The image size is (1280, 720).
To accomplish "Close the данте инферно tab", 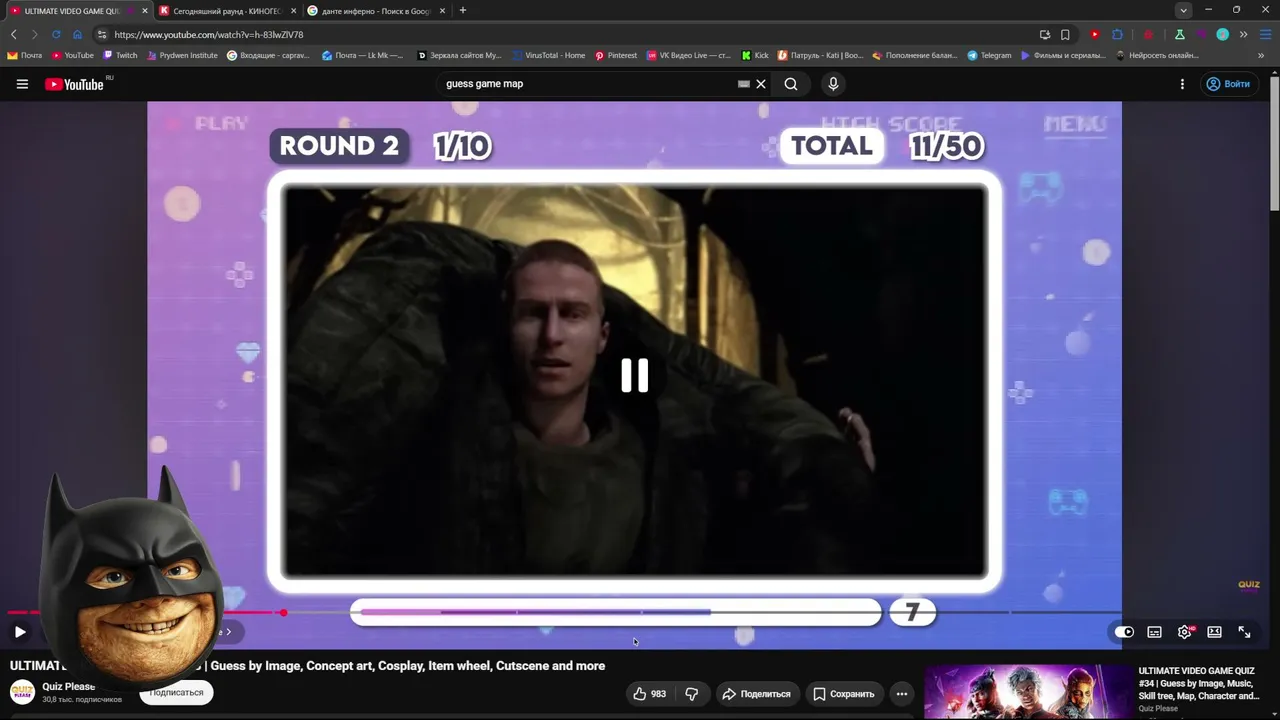I will click(x=442, y=11).
